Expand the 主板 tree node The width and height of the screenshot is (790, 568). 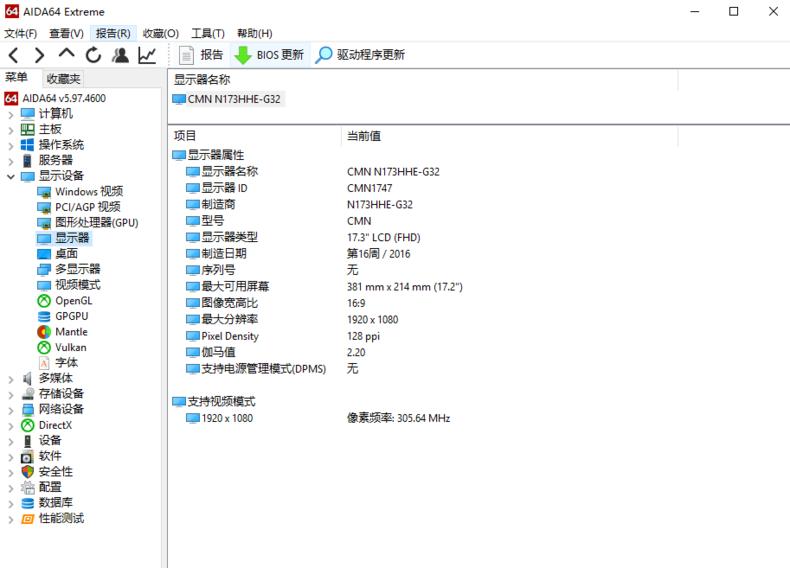click(11, 130)
